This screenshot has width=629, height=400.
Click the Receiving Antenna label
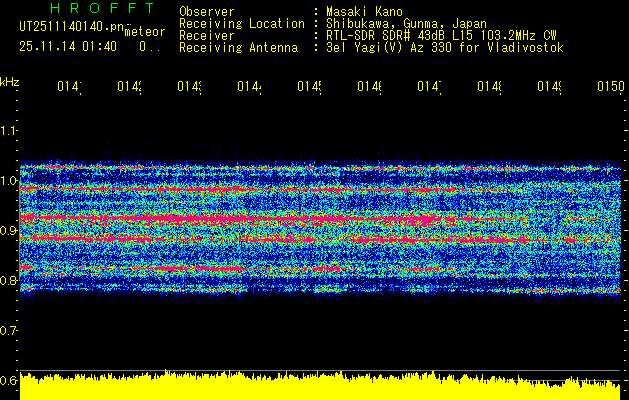coord(239,48)
